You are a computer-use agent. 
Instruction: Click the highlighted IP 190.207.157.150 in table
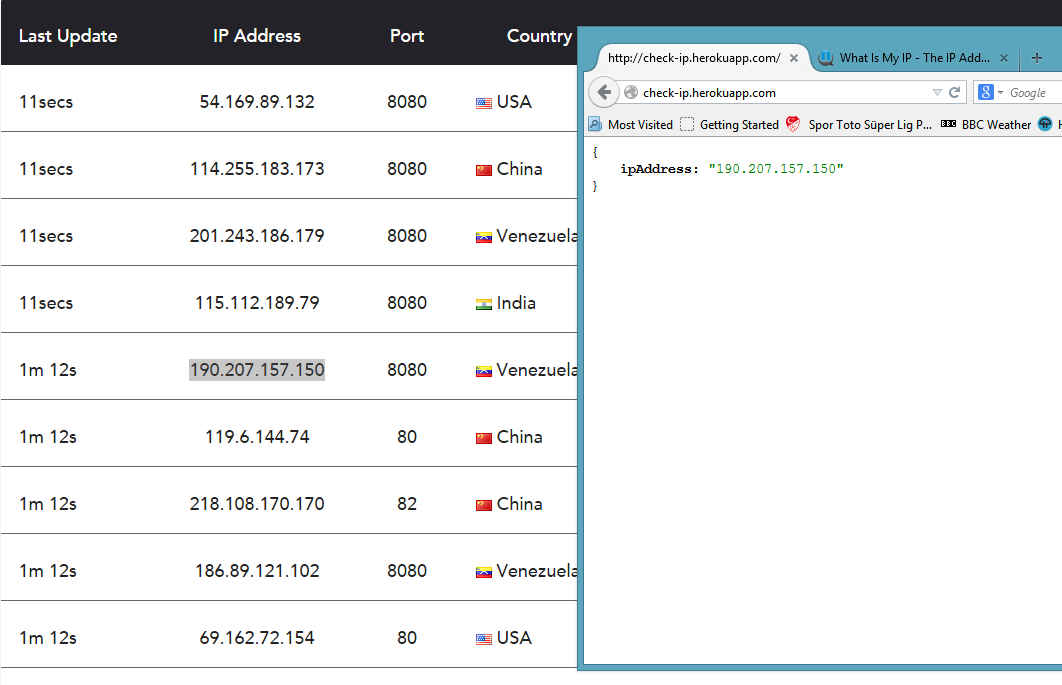point(257,370)
